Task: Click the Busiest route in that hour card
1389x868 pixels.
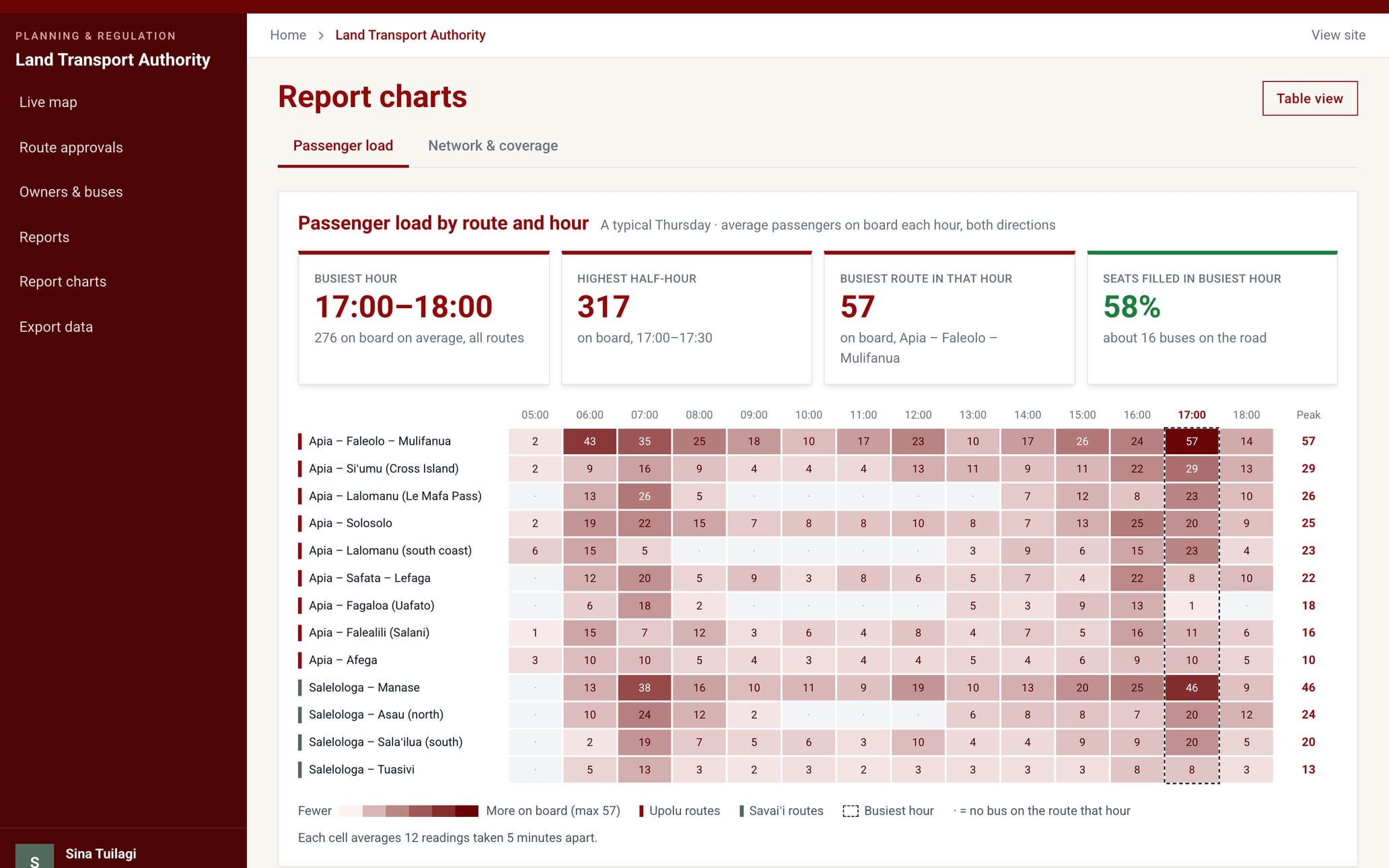Action: click(950, 318)
